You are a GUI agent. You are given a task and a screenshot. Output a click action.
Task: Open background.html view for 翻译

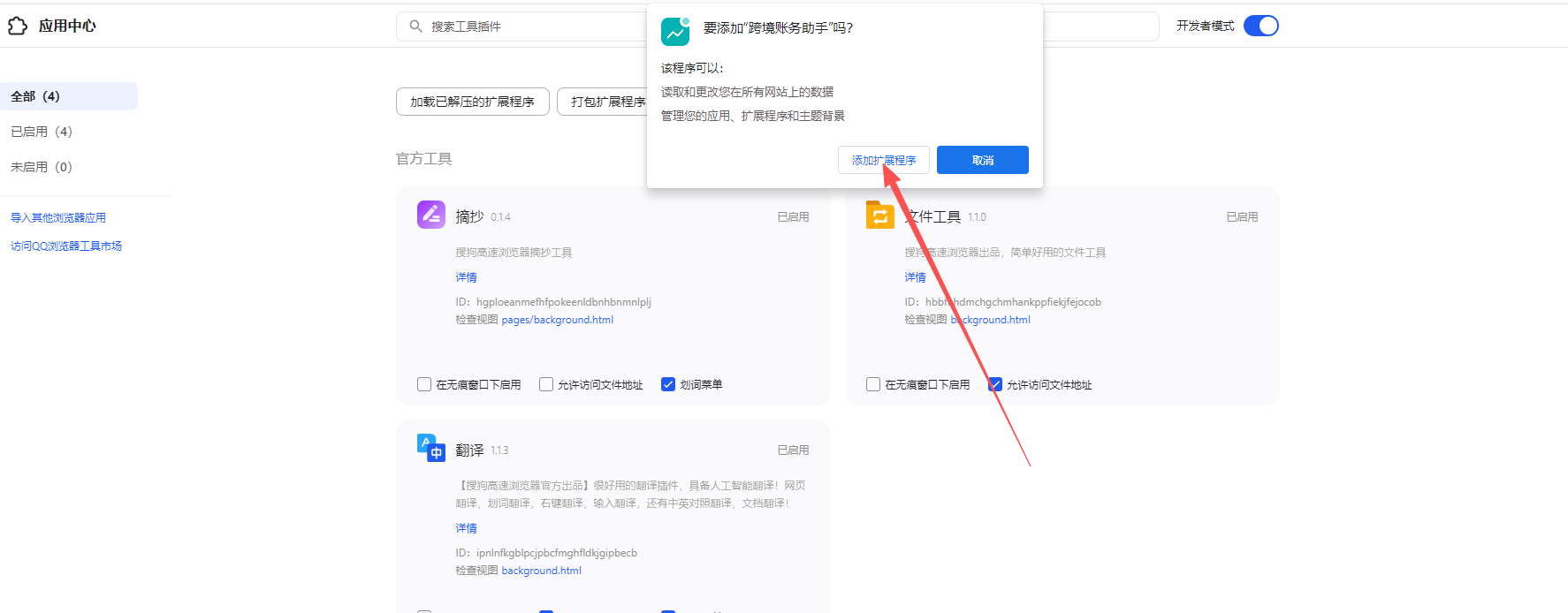[x=541, y=571]
